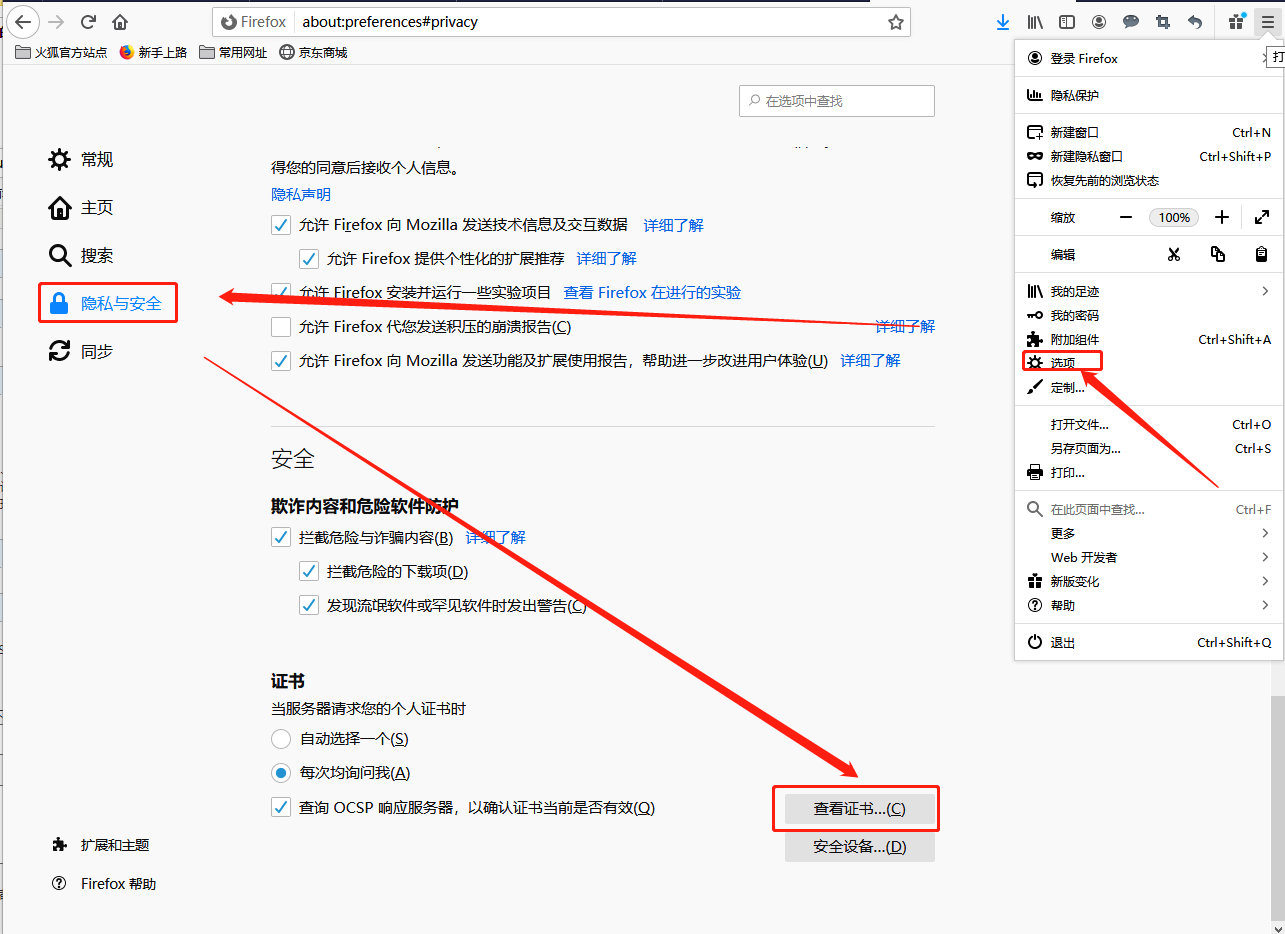
Task: Click the browser Back arrow button
Action: click(22, 21)
